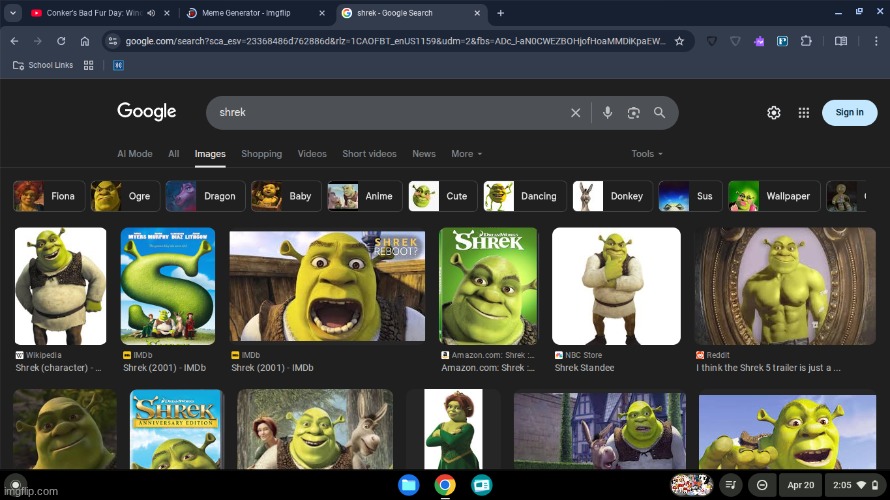Switch to the News tab

424,154
